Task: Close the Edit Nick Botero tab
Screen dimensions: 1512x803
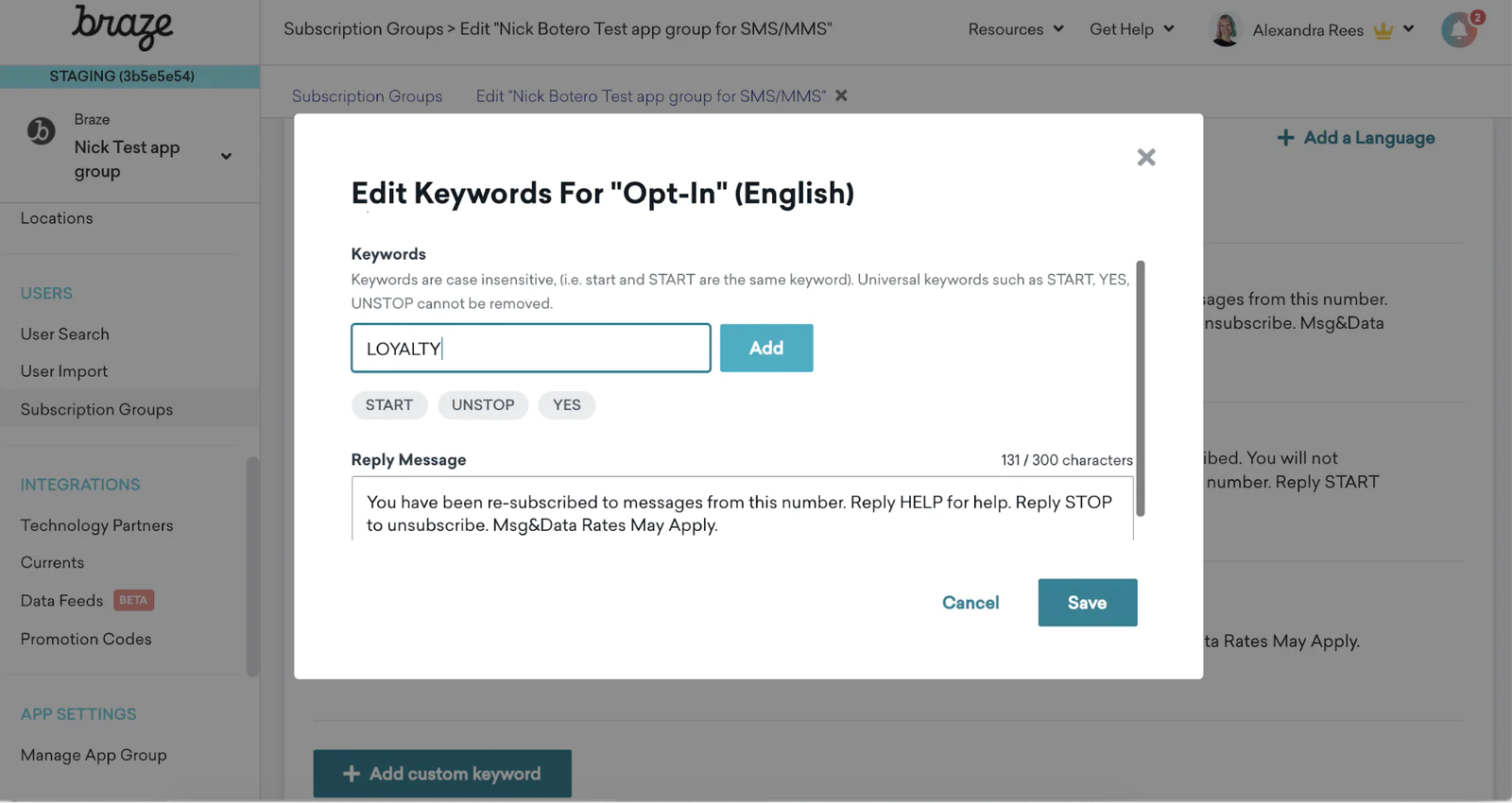Action: (841, 95)
